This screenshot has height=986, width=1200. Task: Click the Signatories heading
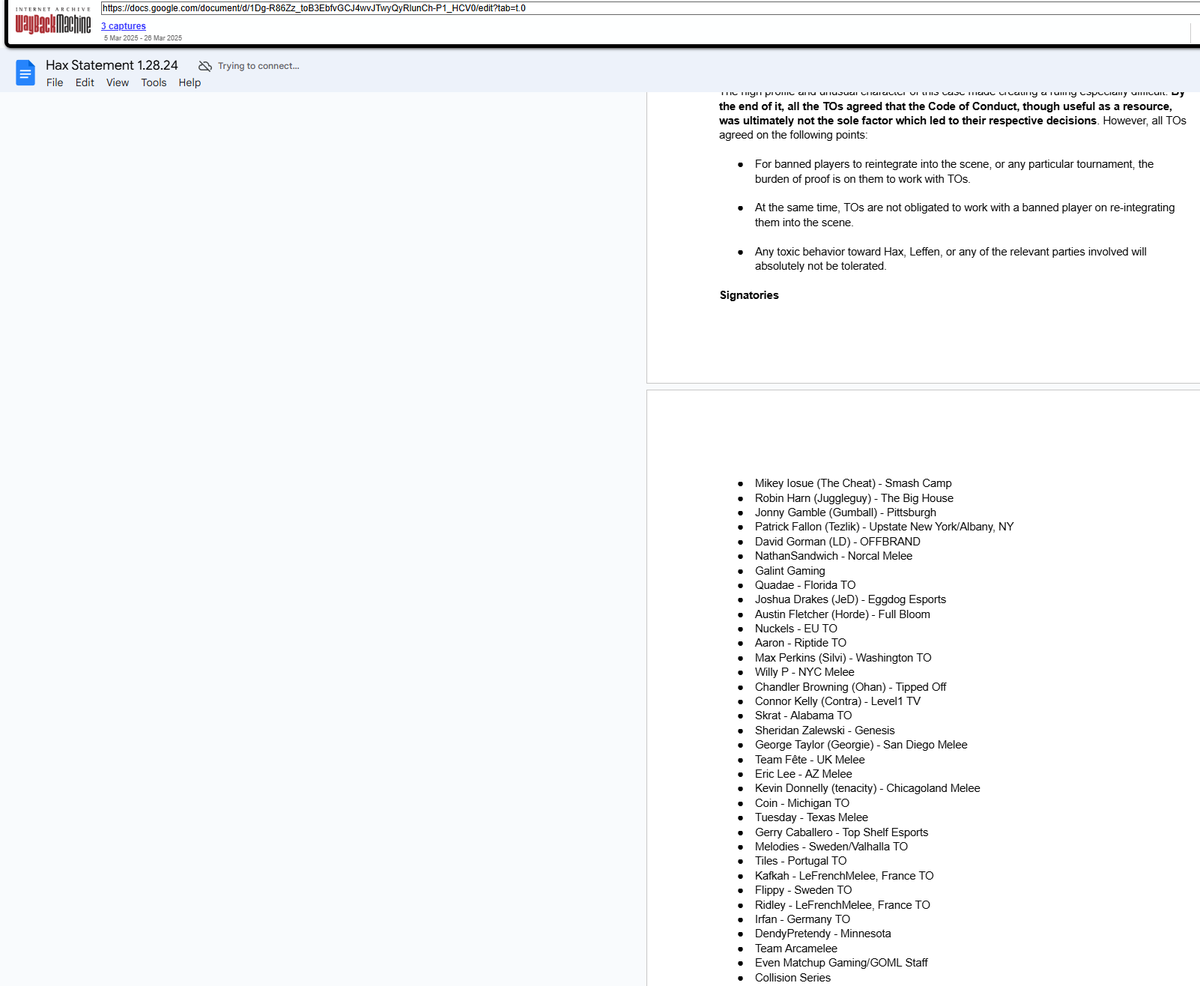(749, 295)
